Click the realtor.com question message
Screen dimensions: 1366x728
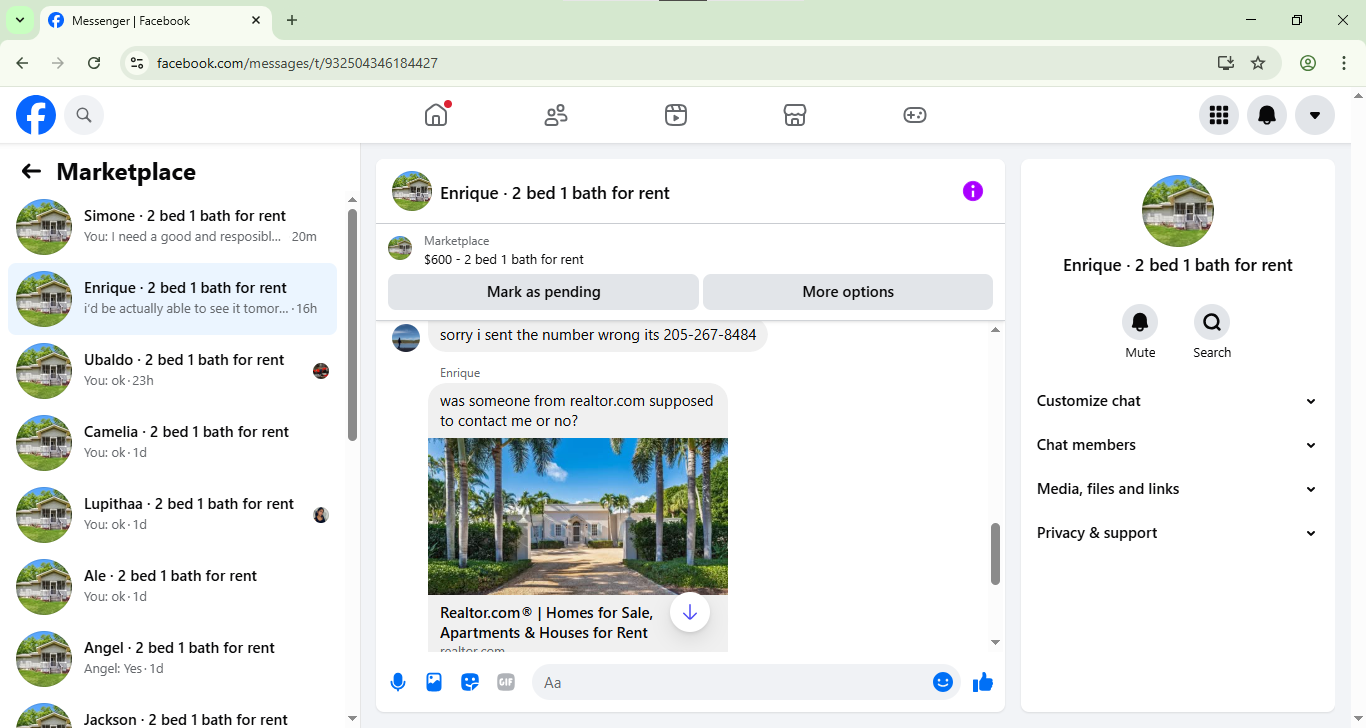click(x=578, y=411)
